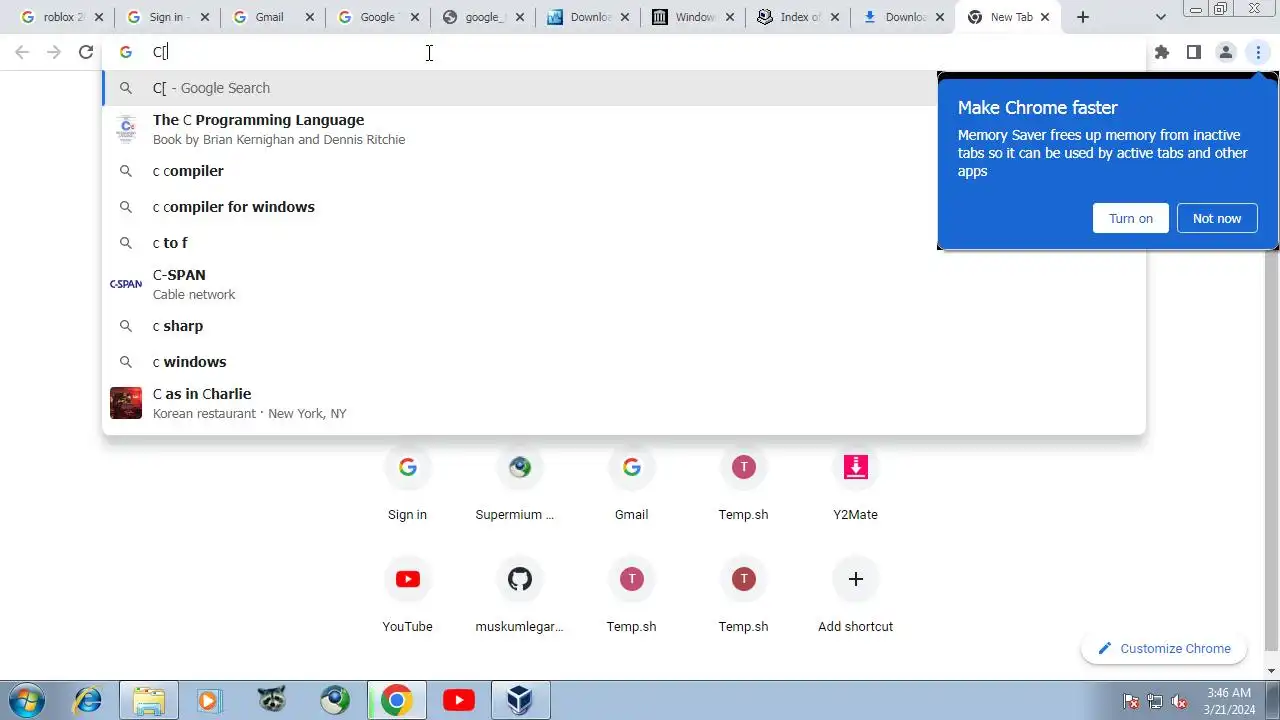The width and height of the screenshot is (1280, 720).
Task: Open the Chrome three-dot menu
Action: (1258, 52)
